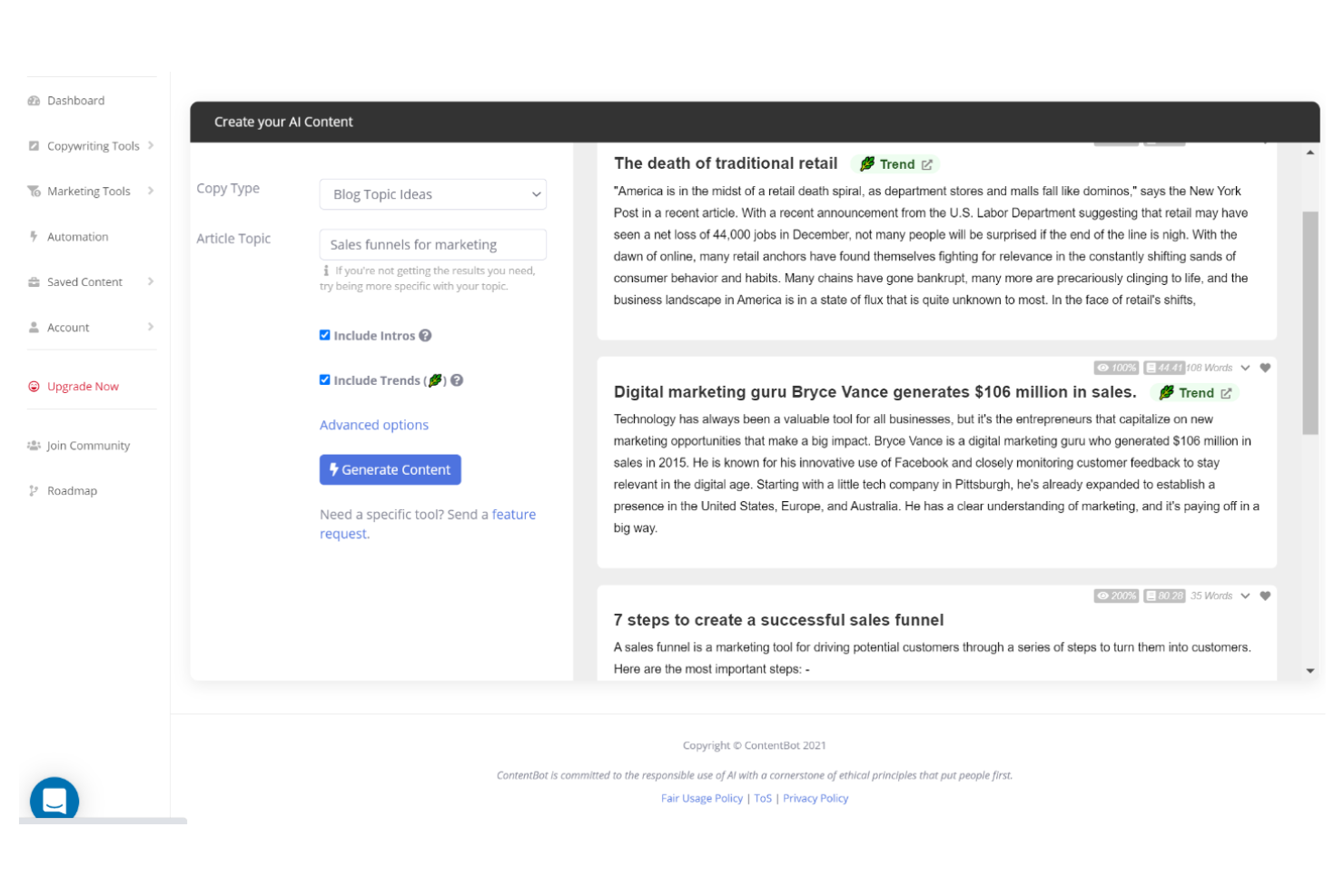Click the 200% uniqueness badge on sales funnel result

click(x=1116, y=596)
